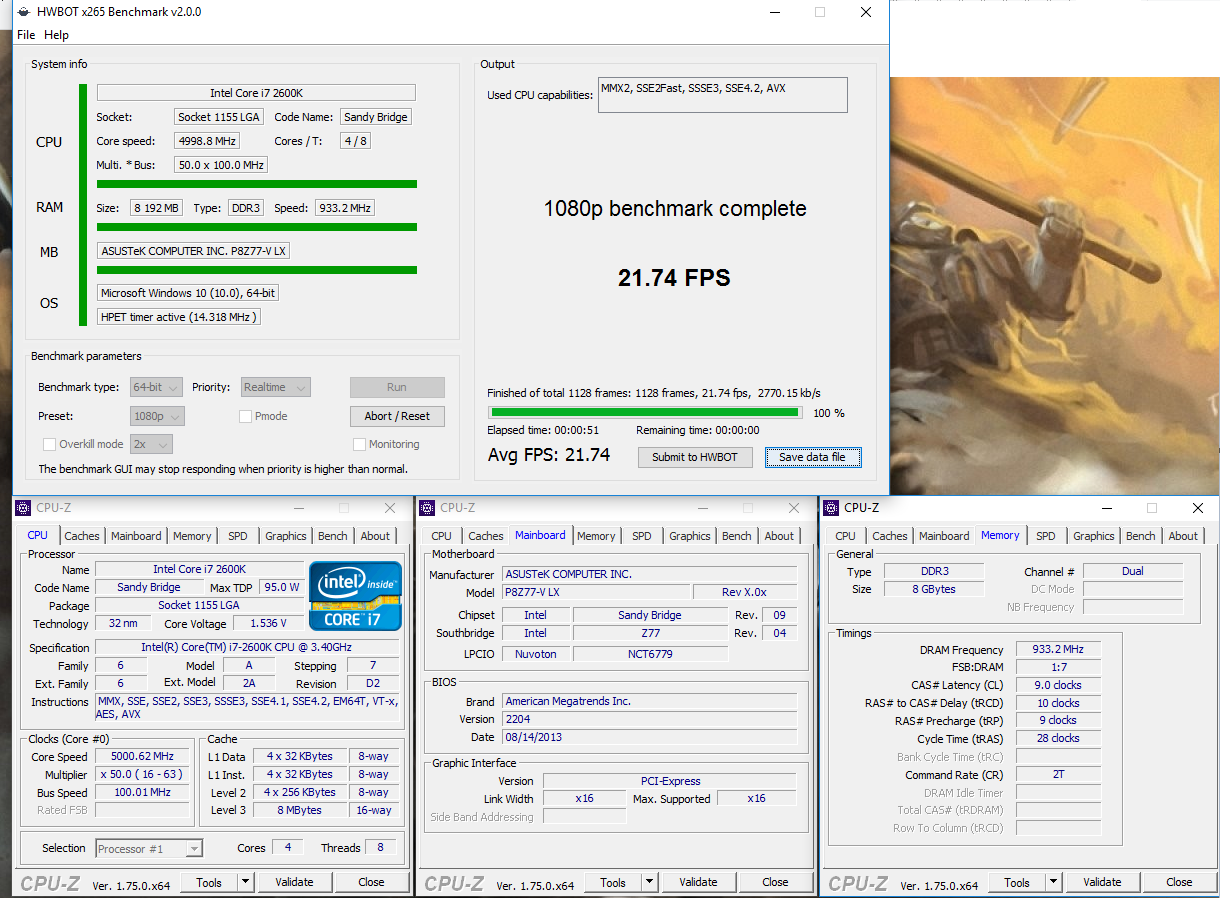Click the app icon of the CPU-Z CPU window
Image resolution: width=1220 pixels, height=898 pixels.
(23, 508)
